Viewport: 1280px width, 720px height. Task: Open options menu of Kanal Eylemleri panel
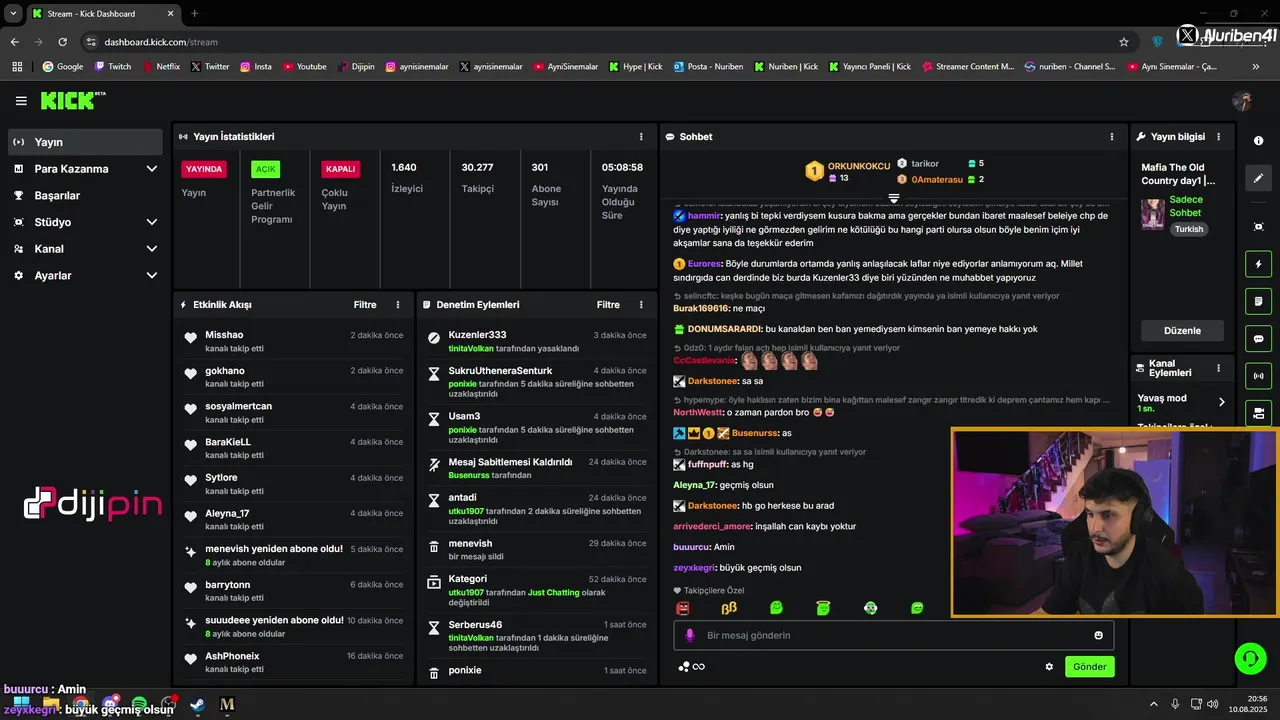pos(1218,368)
